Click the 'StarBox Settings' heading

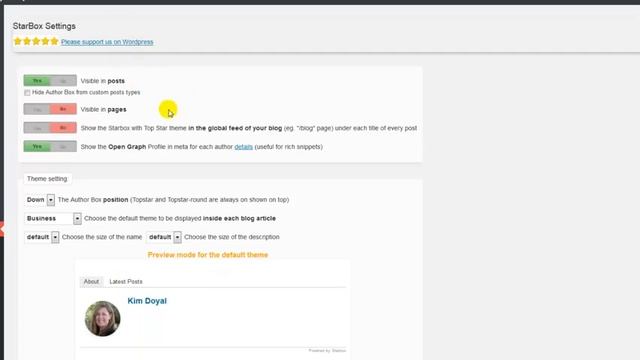click(x=44, y=26)
